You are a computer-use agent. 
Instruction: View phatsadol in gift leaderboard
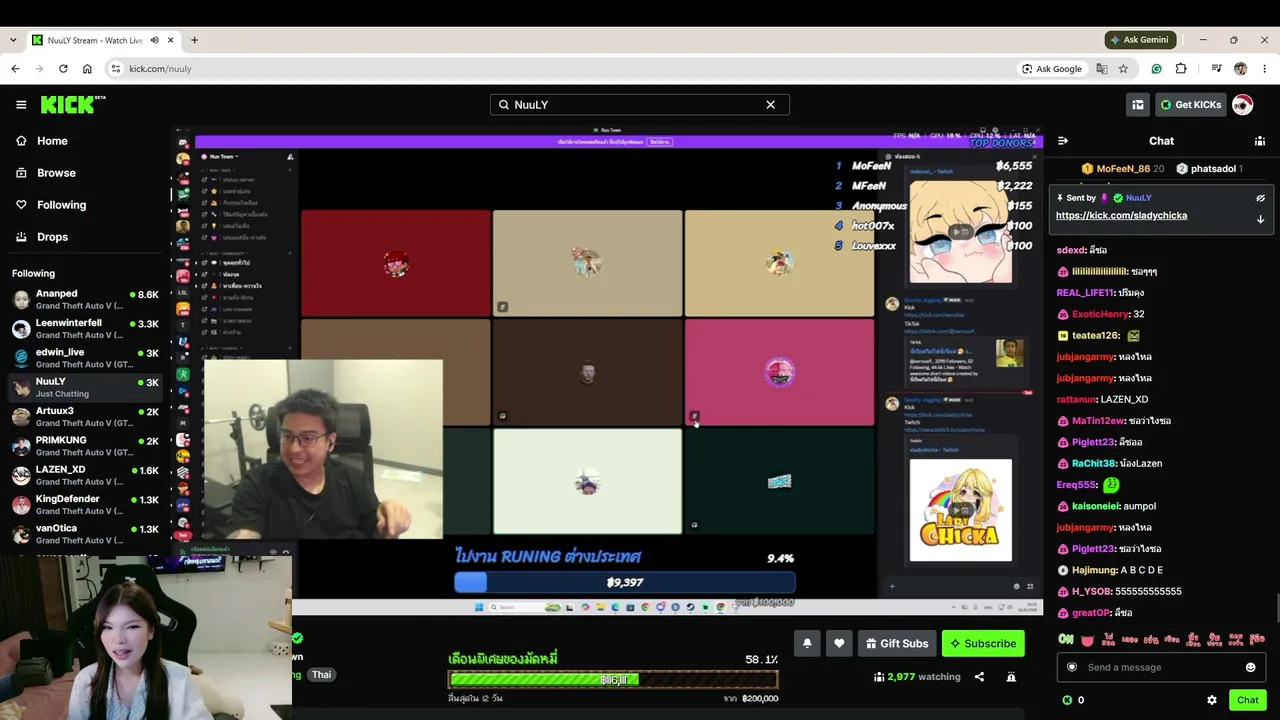point(1209,169)
